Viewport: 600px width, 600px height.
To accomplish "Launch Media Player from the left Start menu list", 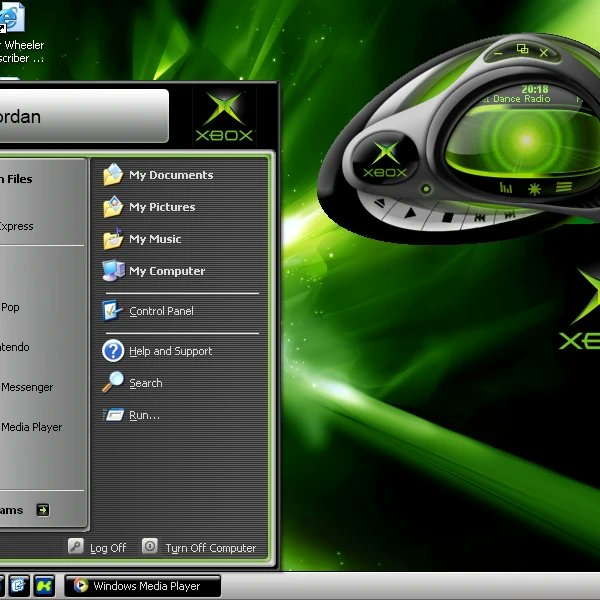I will 31,427.
